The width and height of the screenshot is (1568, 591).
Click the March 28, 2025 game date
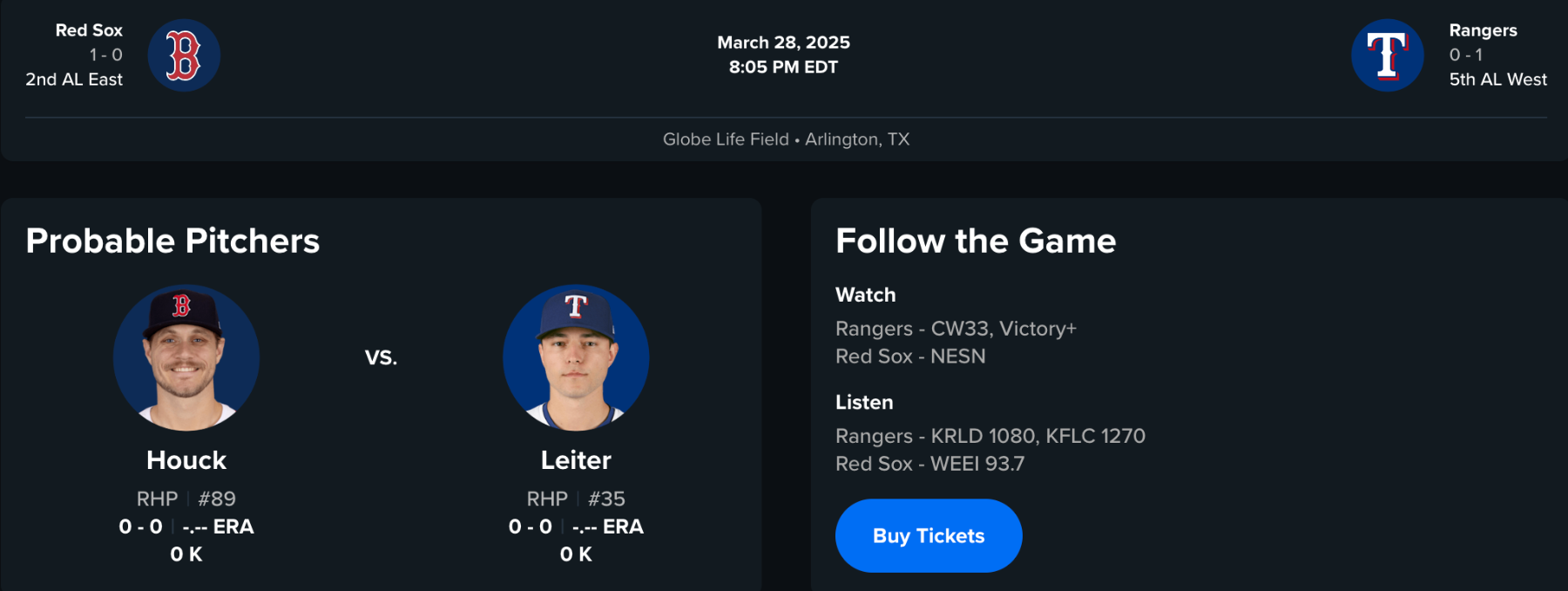[x=783, y=43]
